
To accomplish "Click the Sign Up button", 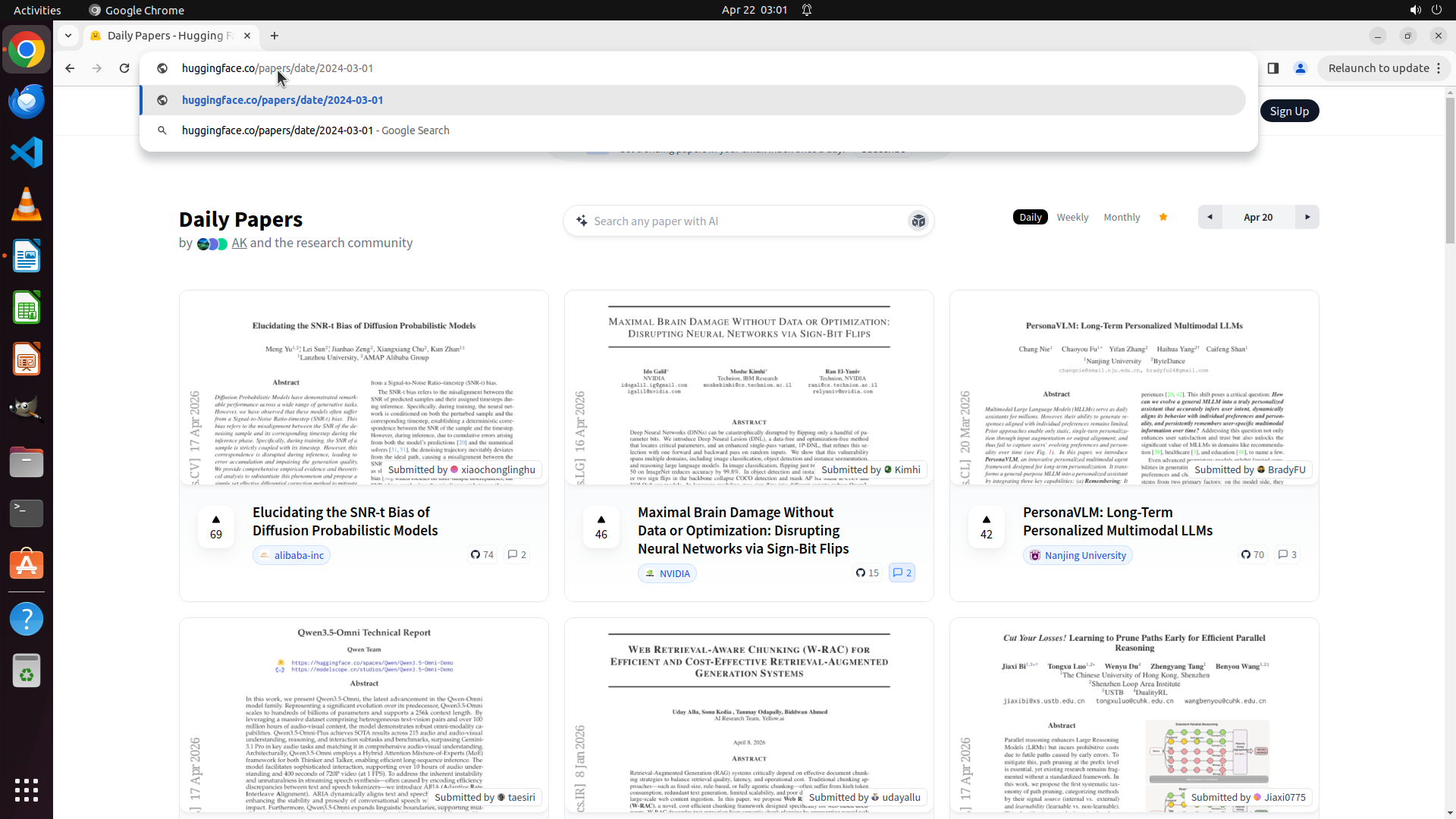I will 1289,111.
